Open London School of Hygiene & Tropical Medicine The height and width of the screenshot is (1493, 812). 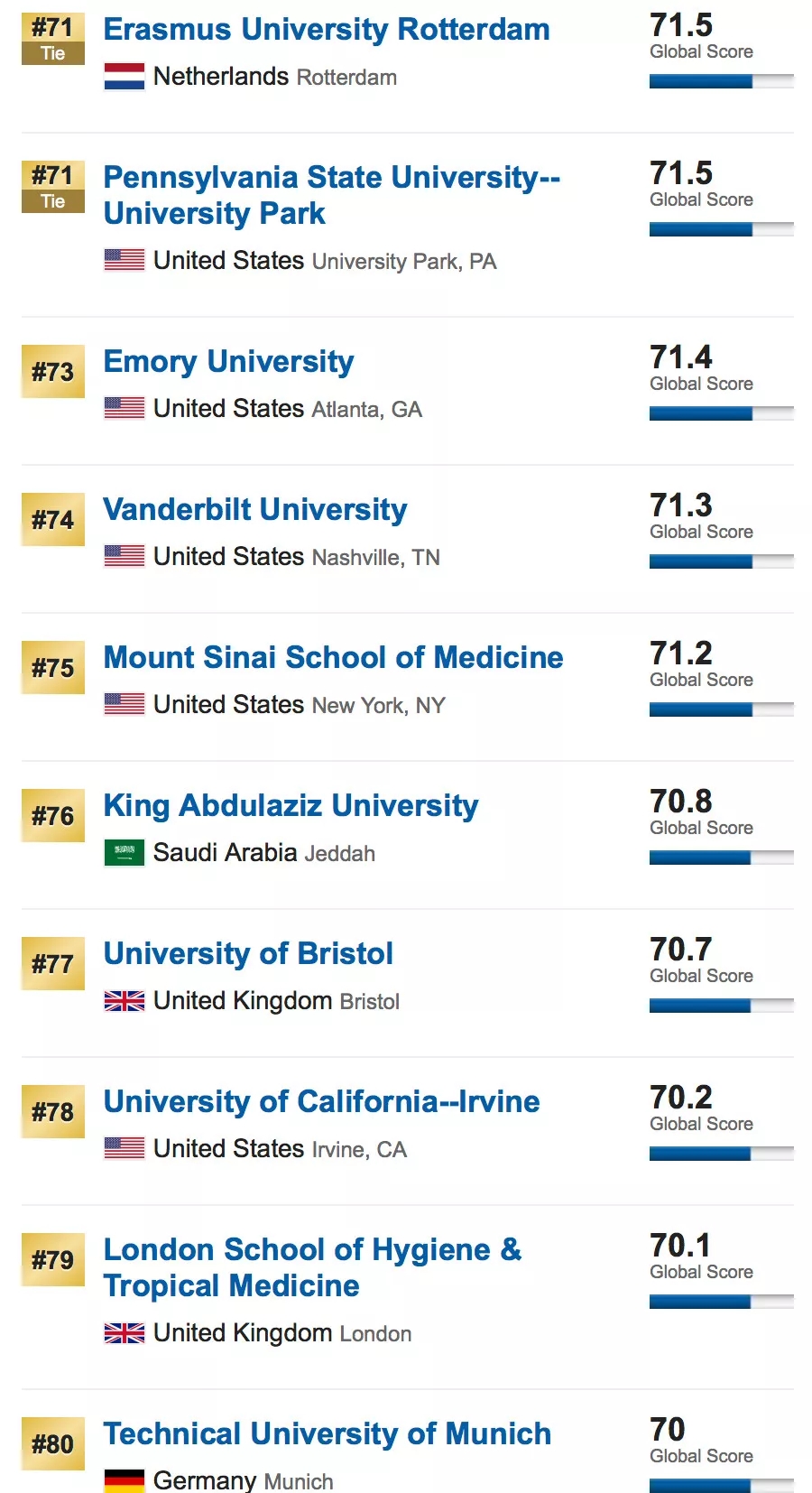click(312, 1267)
